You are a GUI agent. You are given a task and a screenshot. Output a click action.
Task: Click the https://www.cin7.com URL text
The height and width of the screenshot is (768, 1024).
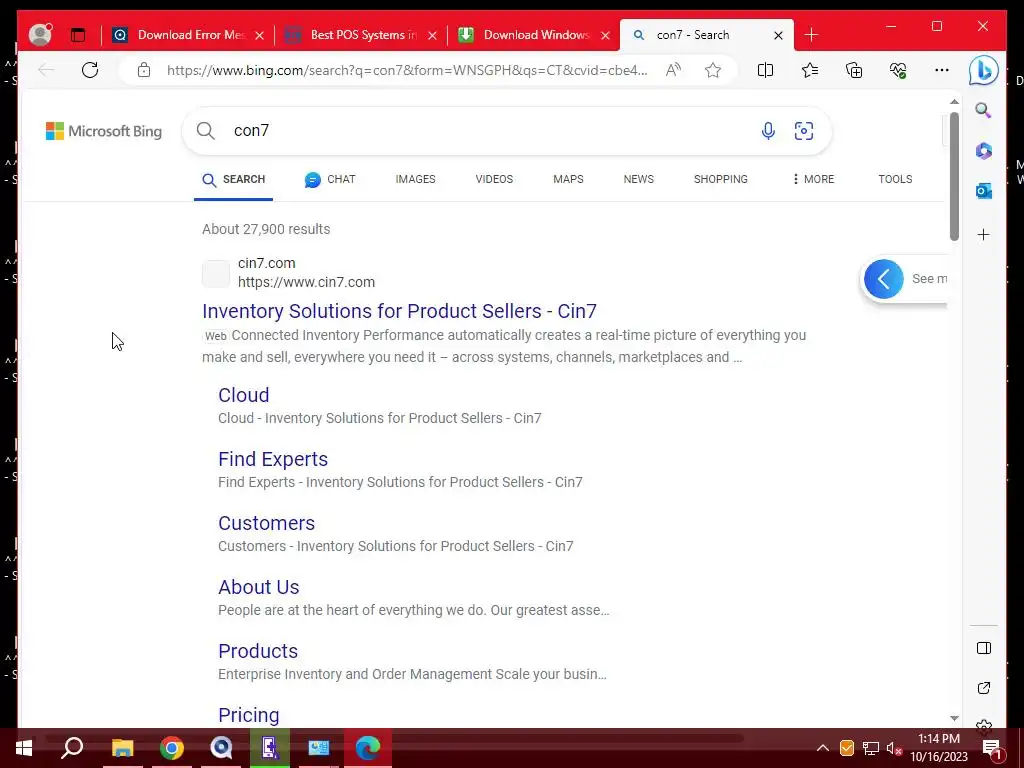pyautogui.click(x=306, y=282)
